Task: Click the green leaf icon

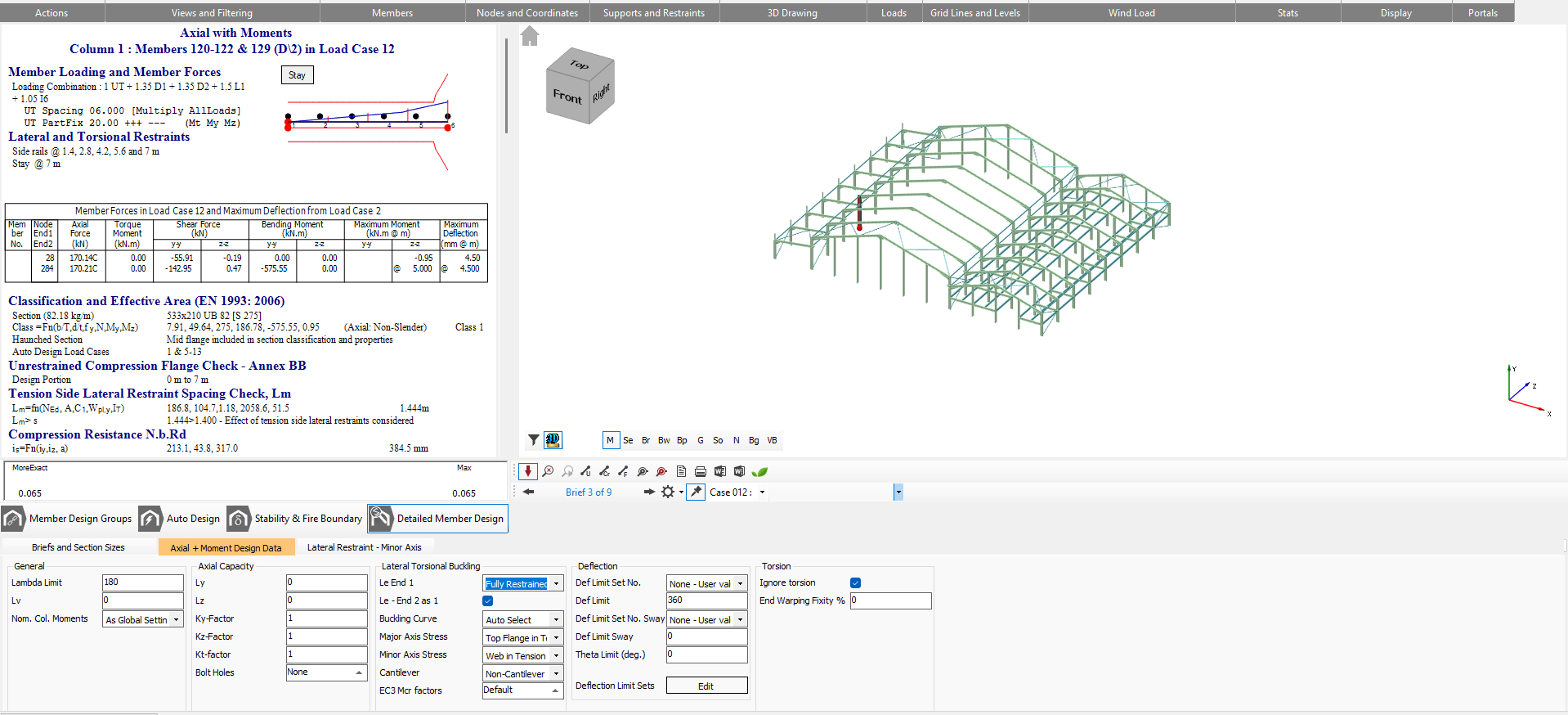Action: [759, 471]
